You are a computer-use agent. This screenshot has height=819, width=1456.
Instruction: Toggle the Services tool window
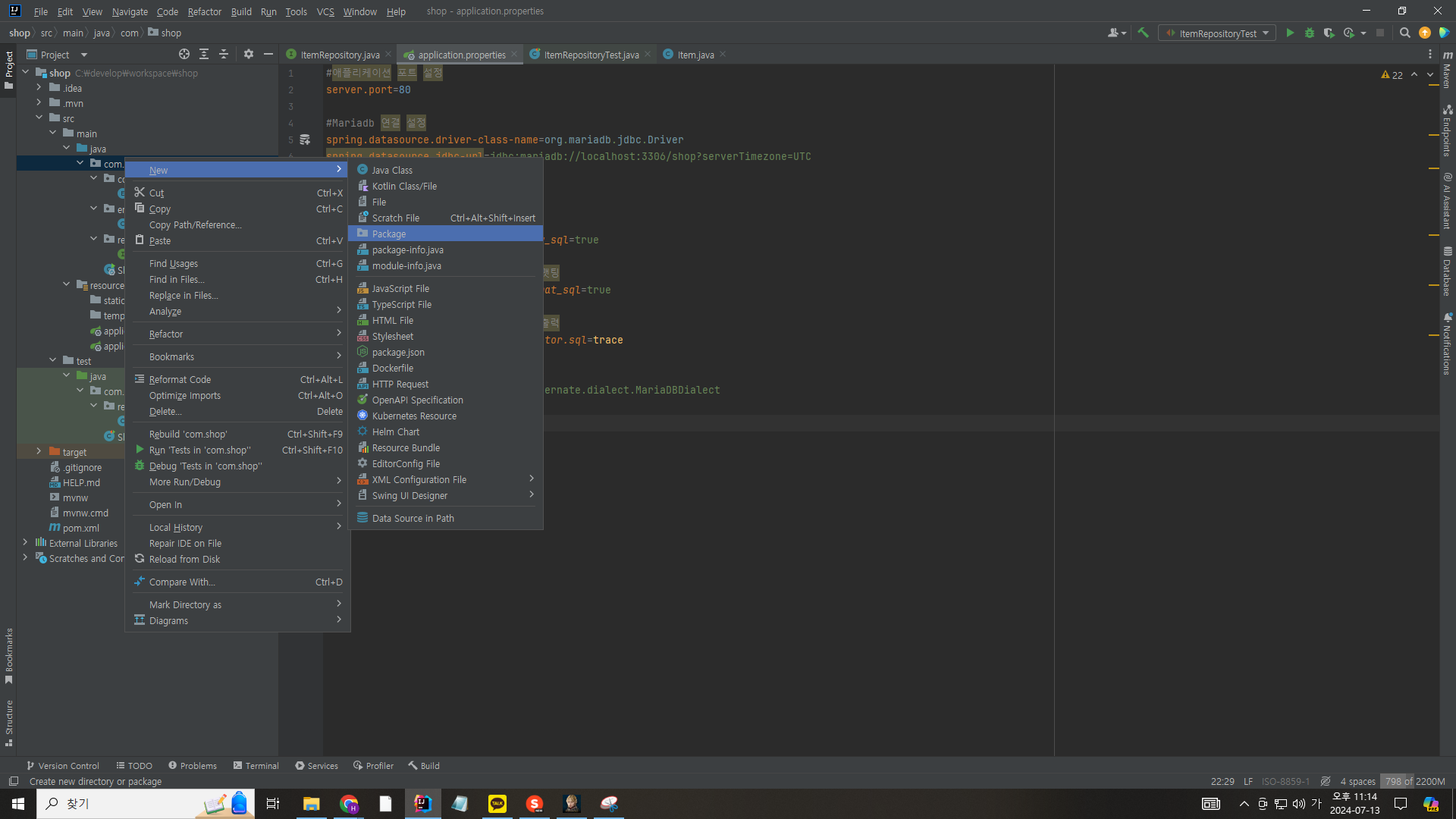[317, 766]
